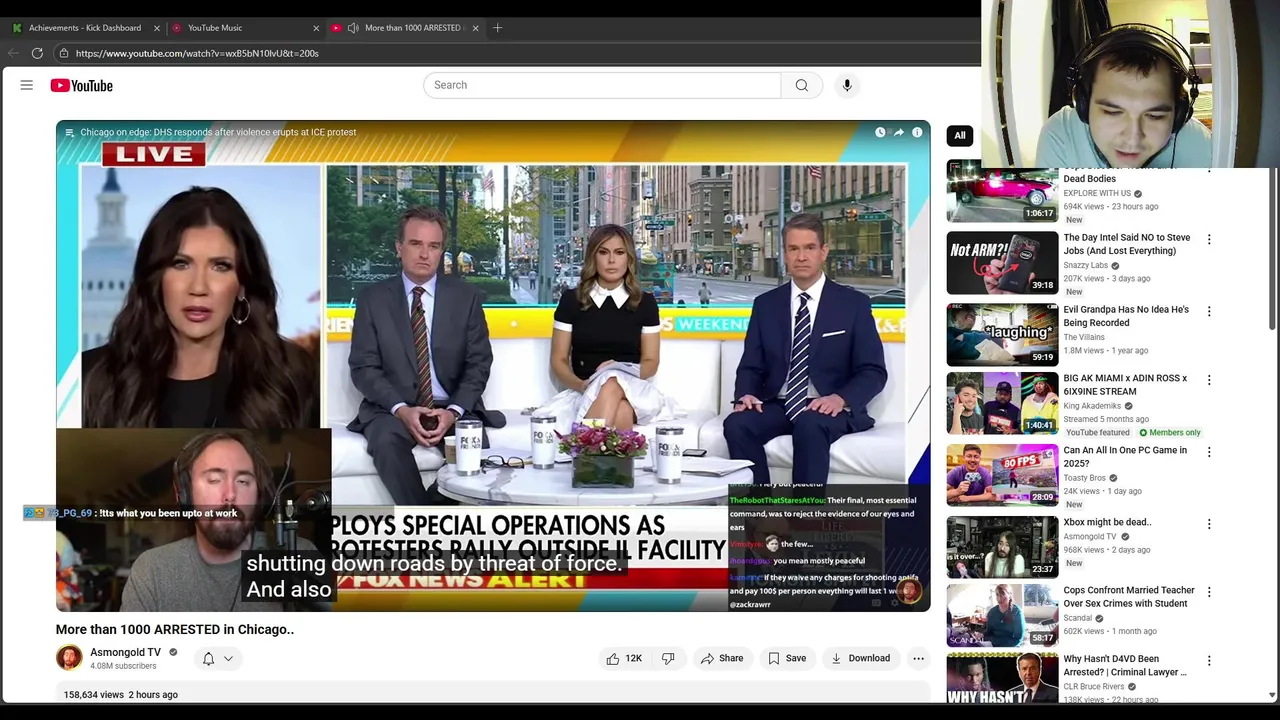Click King Akademiks channel name
The height and width of the screenshot is (720, 1280).
[1091, 406]
